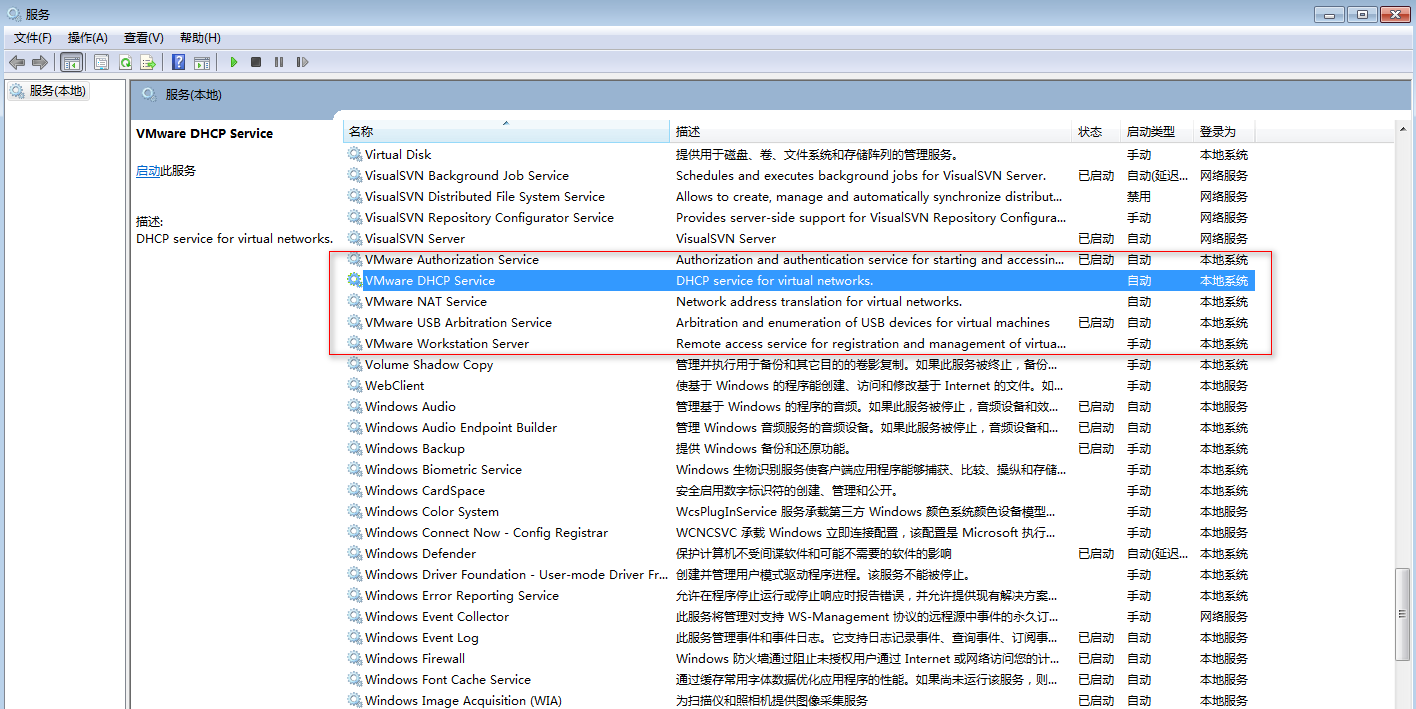Click the gear icon beside Virtual Disk
The width and height of the screenshot is (1416, 709).
pos(354,154)
